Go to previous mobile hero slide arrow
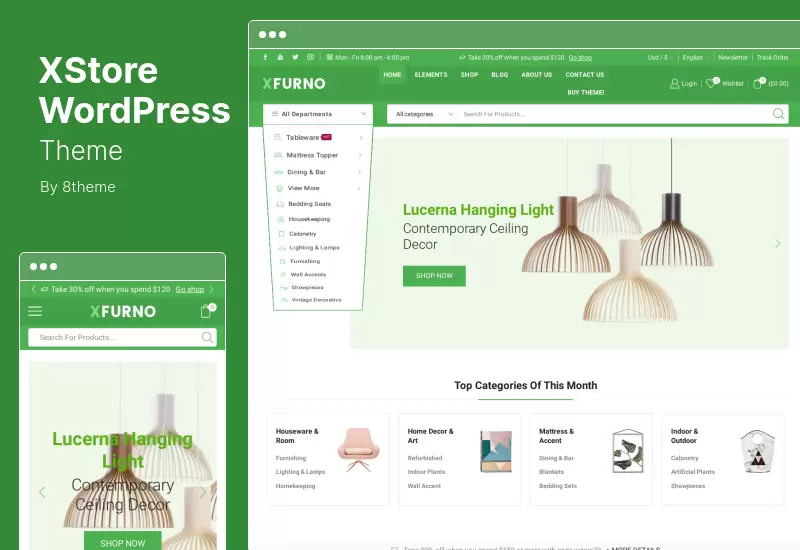The image size is (800, 550). [42, 492]
